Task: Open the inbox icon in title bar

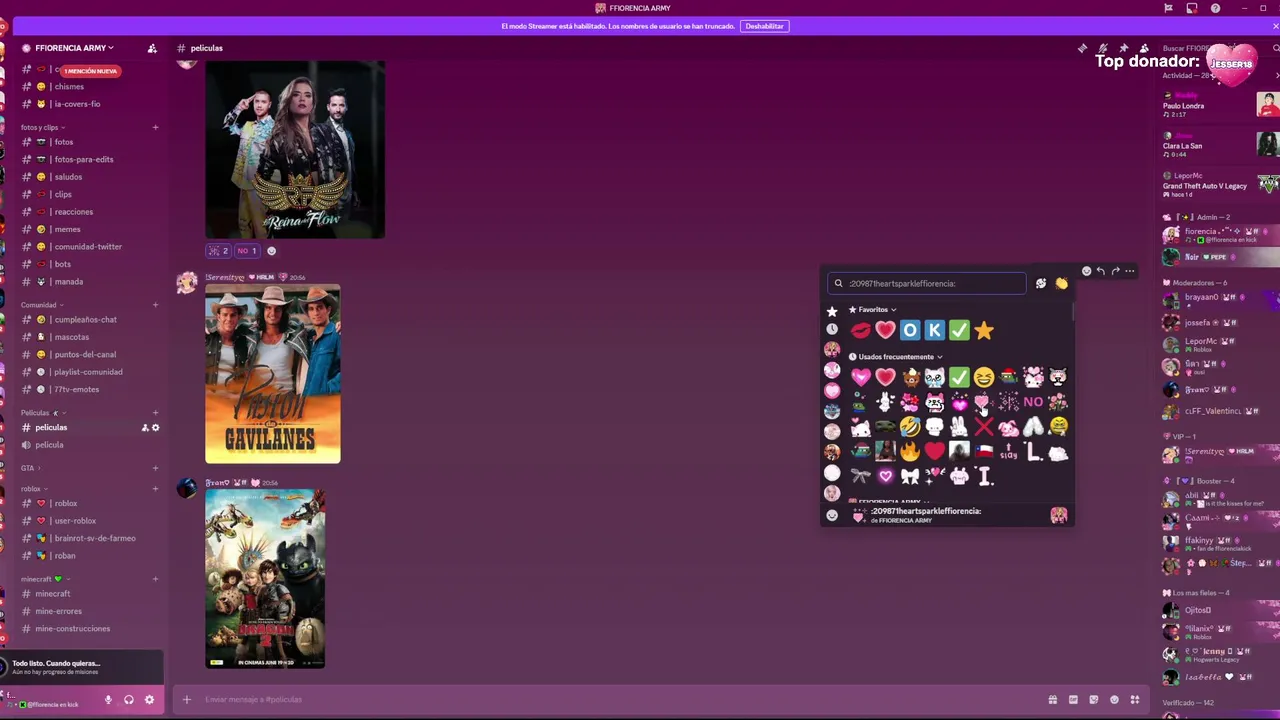Action: pos(1191,8)
